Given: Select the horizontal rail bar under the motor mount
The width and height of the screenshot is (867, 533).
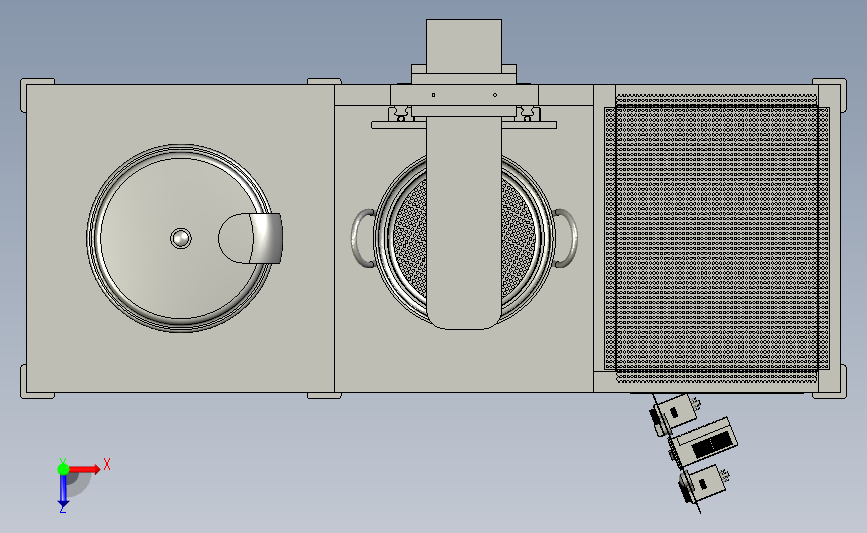Looking at the screenshot, I should (464, 126).
